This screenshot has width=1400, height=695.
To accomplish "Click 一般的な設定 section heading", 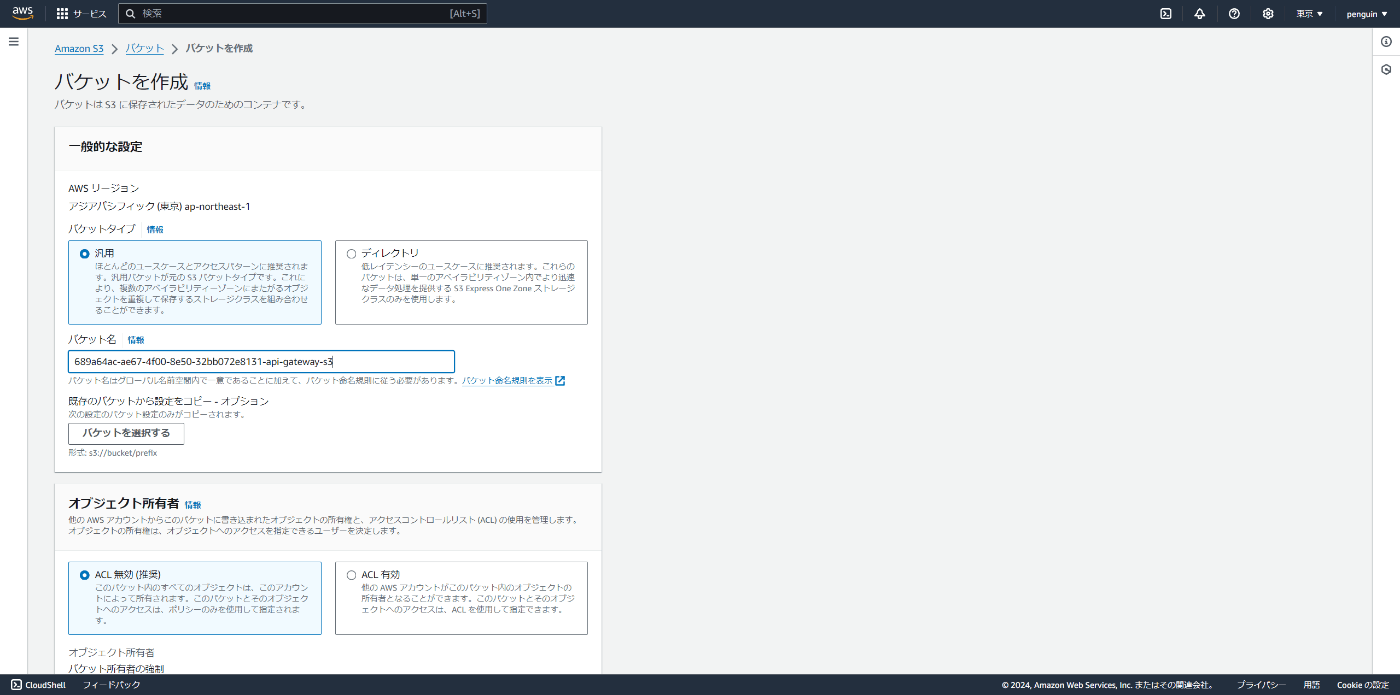I will (x=105, y=147).
